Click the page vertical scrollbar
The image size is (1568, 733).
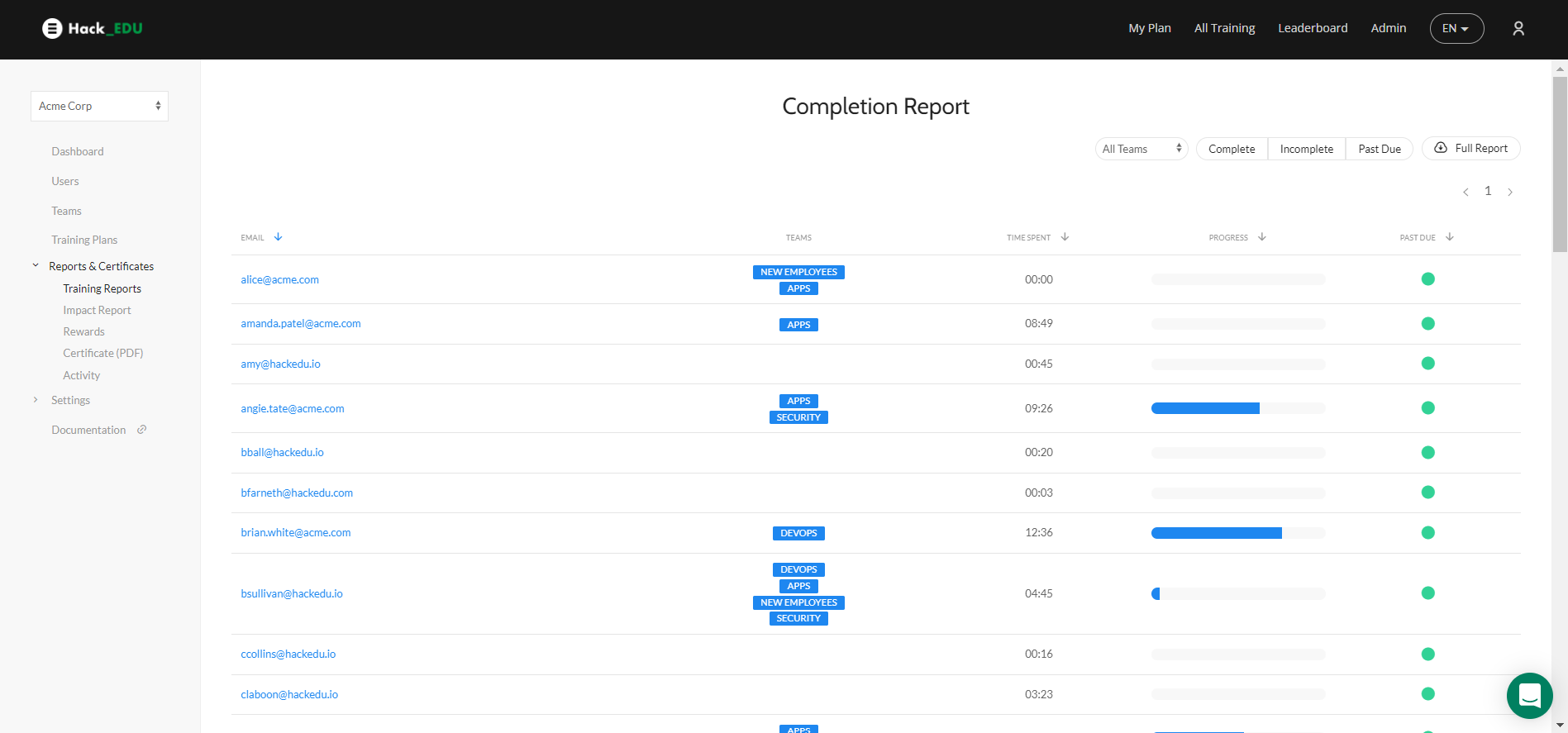click(1560, 165)
